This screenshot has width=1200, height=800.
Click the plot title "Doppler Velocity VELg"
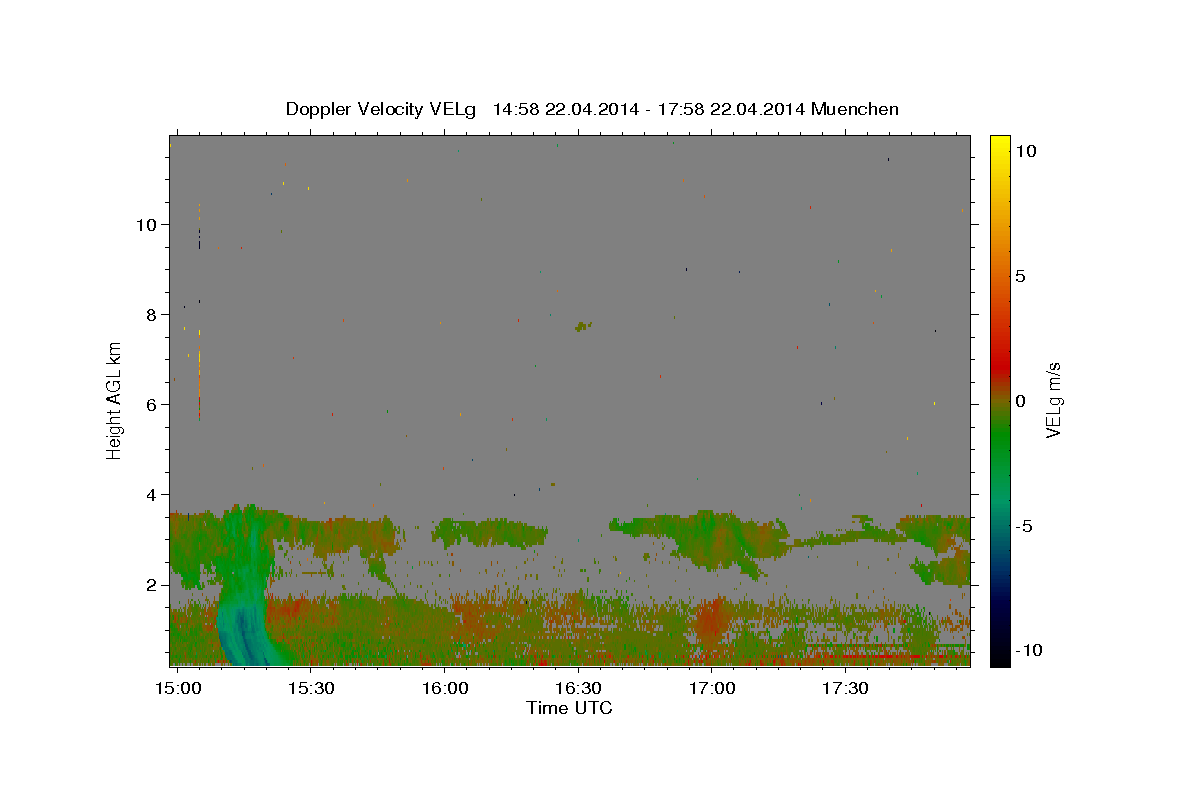380,109
